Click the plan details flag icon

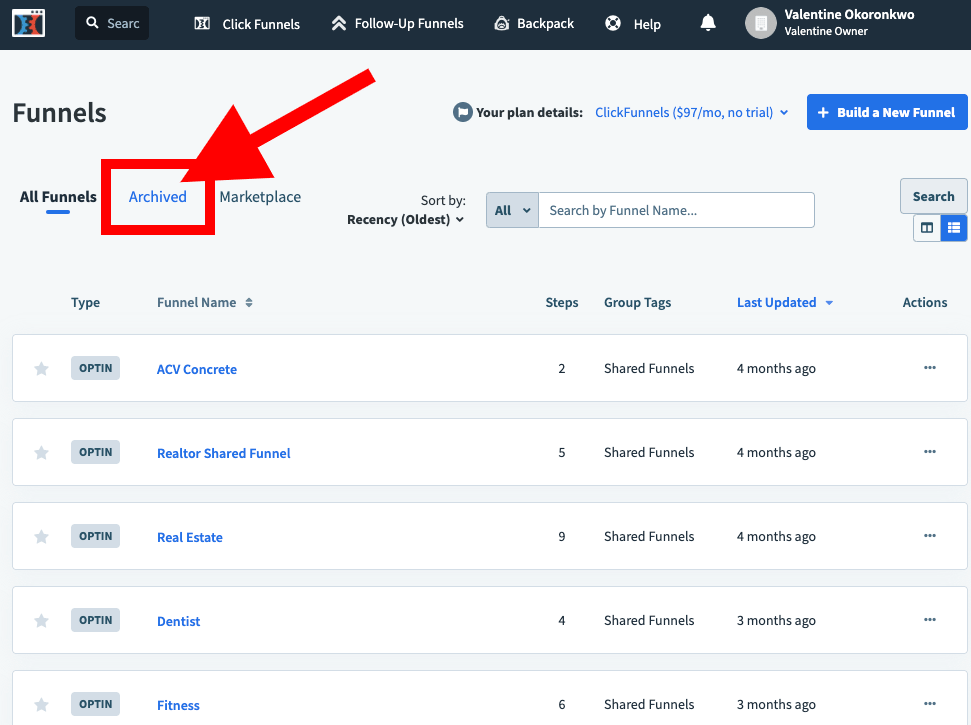(462, 112)
